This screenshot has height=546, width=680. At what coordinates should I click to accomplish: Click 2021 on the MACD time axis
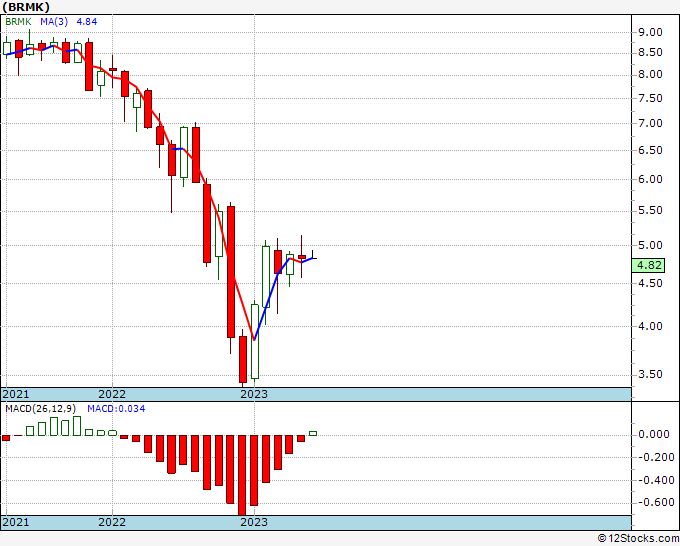click(x=16, y=522)
